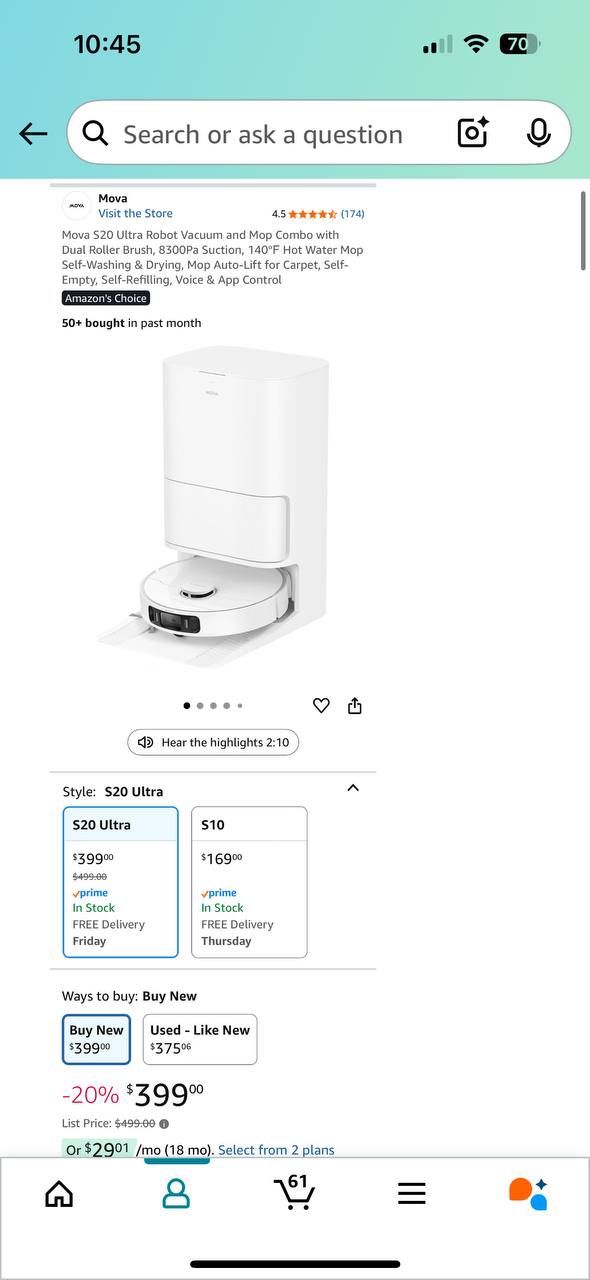Screen dimensions: 590x1280
Task: Collapse the Style section chevron
Action: click(x=352, y=788)
